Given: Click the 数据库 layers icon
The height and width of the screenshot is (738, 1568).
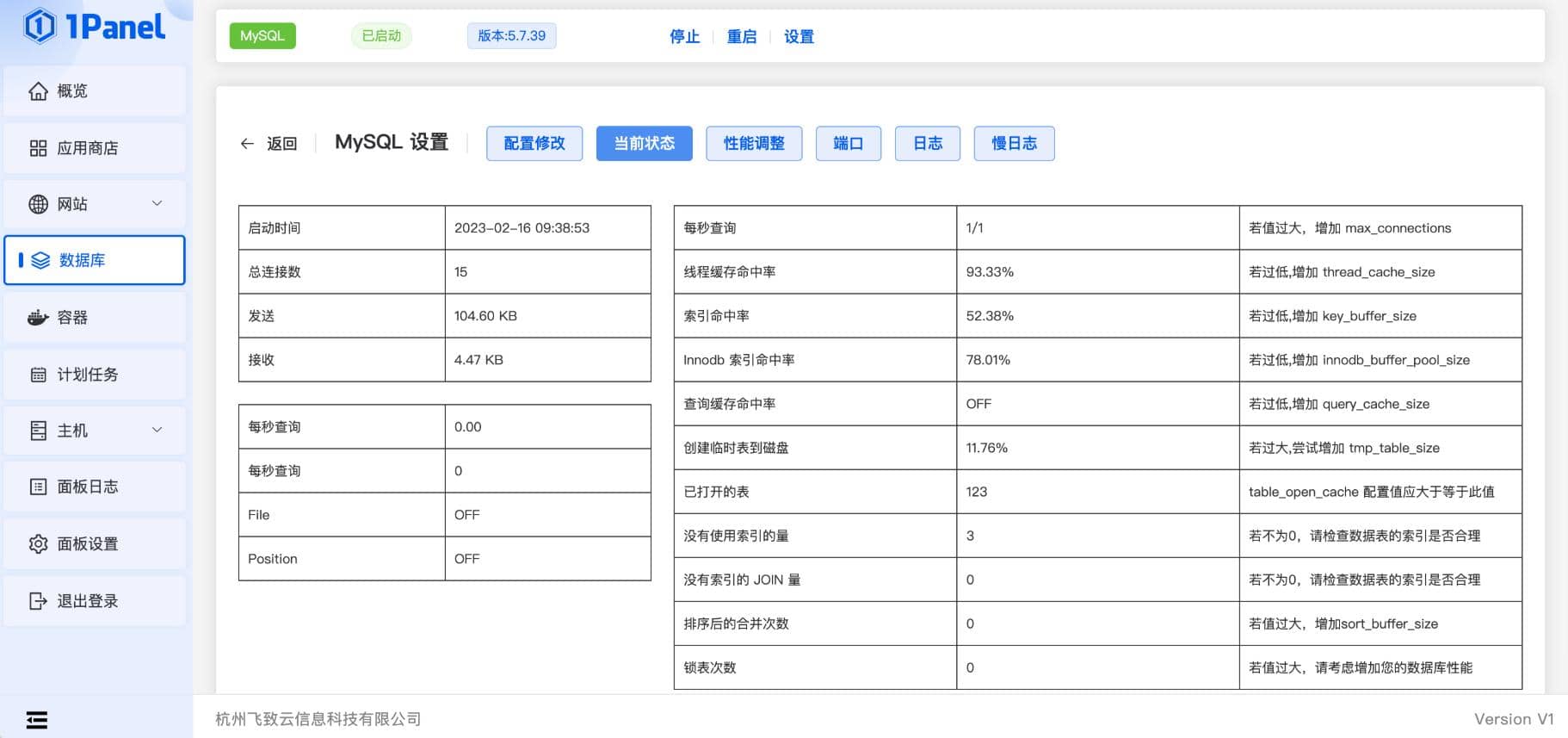Looking at the screenshot, I should point(40,260).
